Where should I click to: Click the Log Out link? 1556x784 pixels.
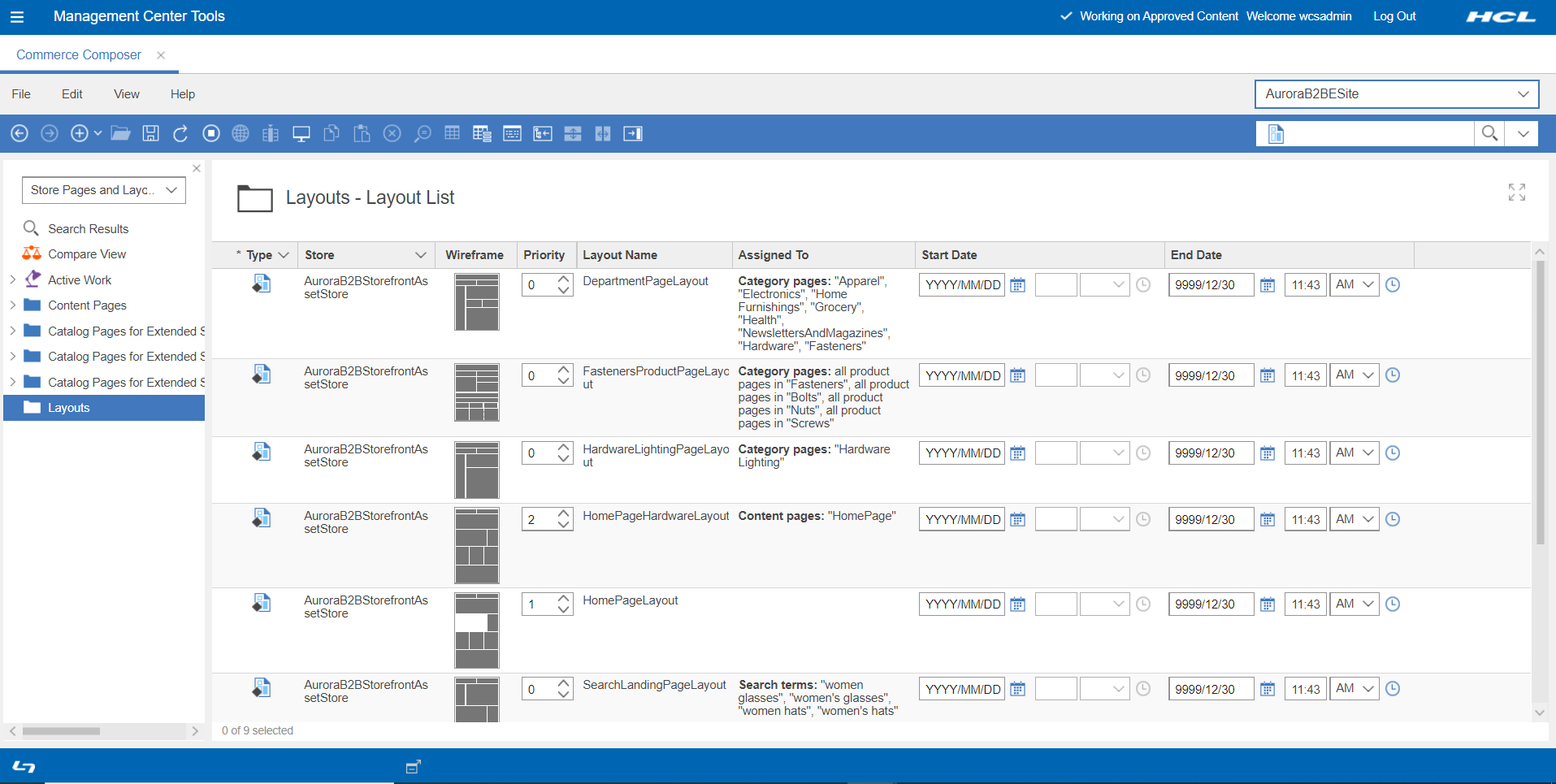pyautogui.click(x=1394, y=16)
